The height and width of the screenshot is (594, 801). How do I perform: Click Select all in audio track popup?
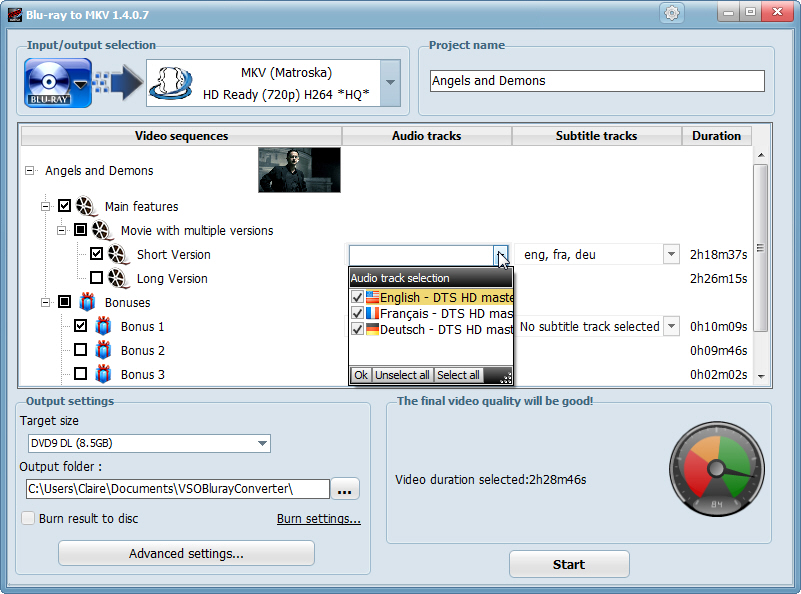coord(458,375)
